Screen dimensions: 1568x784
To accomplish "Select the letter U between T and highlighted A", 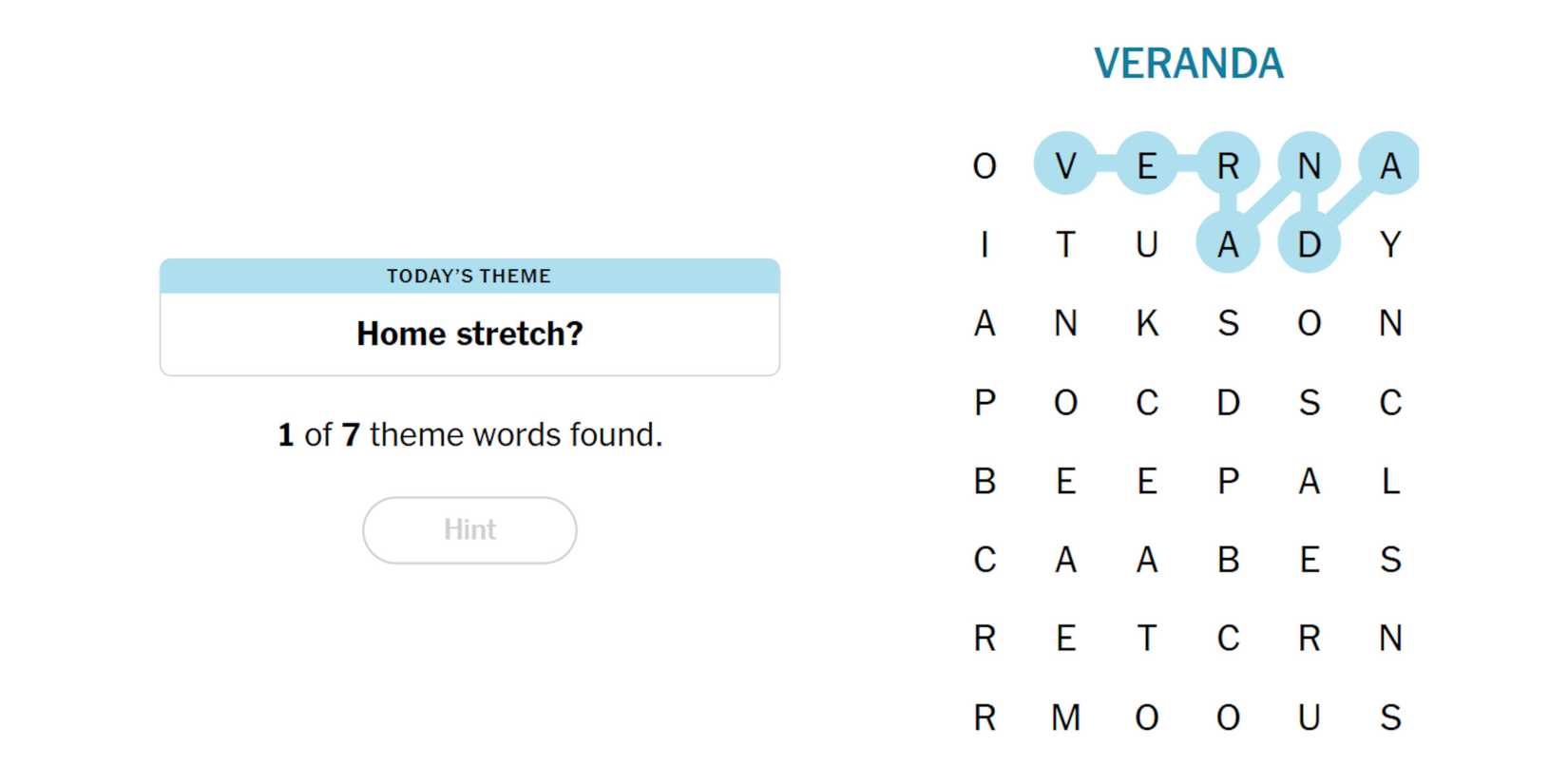I will 1147,244.
